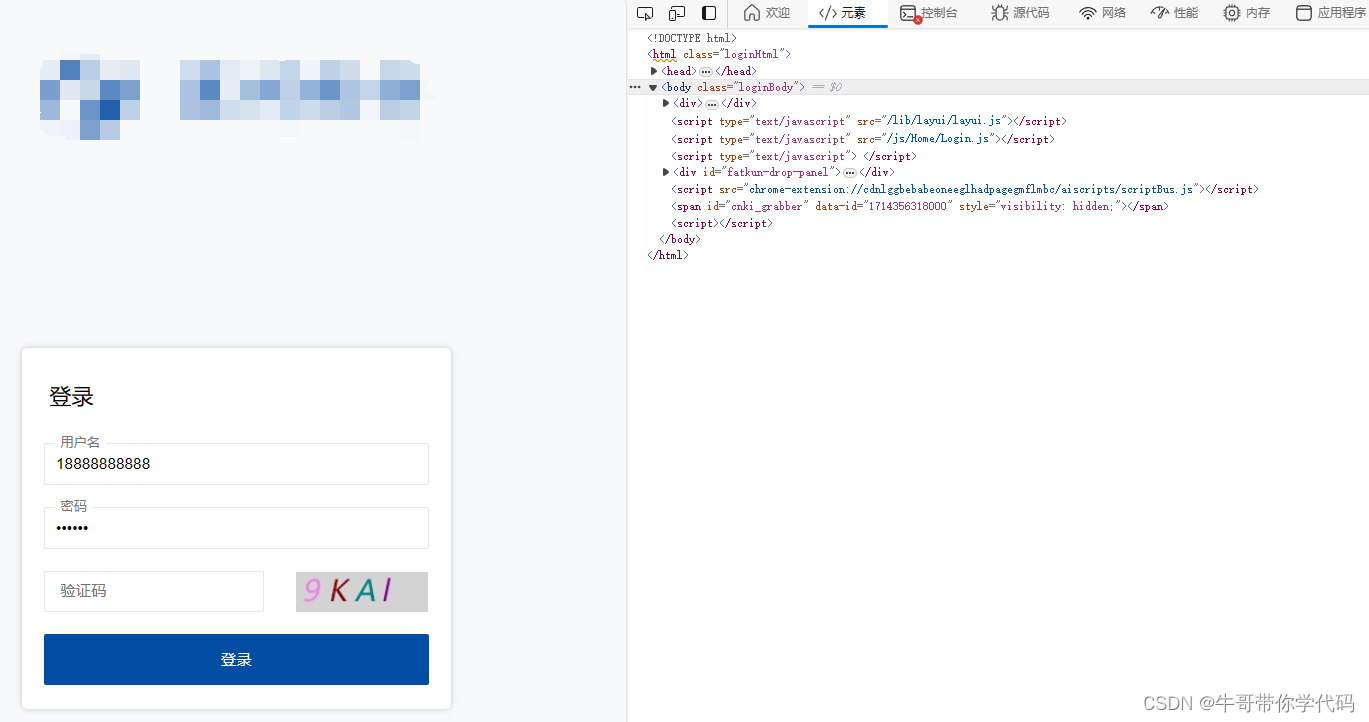
Task: Select the closing html tag line
Action: (x=668, y=255)
